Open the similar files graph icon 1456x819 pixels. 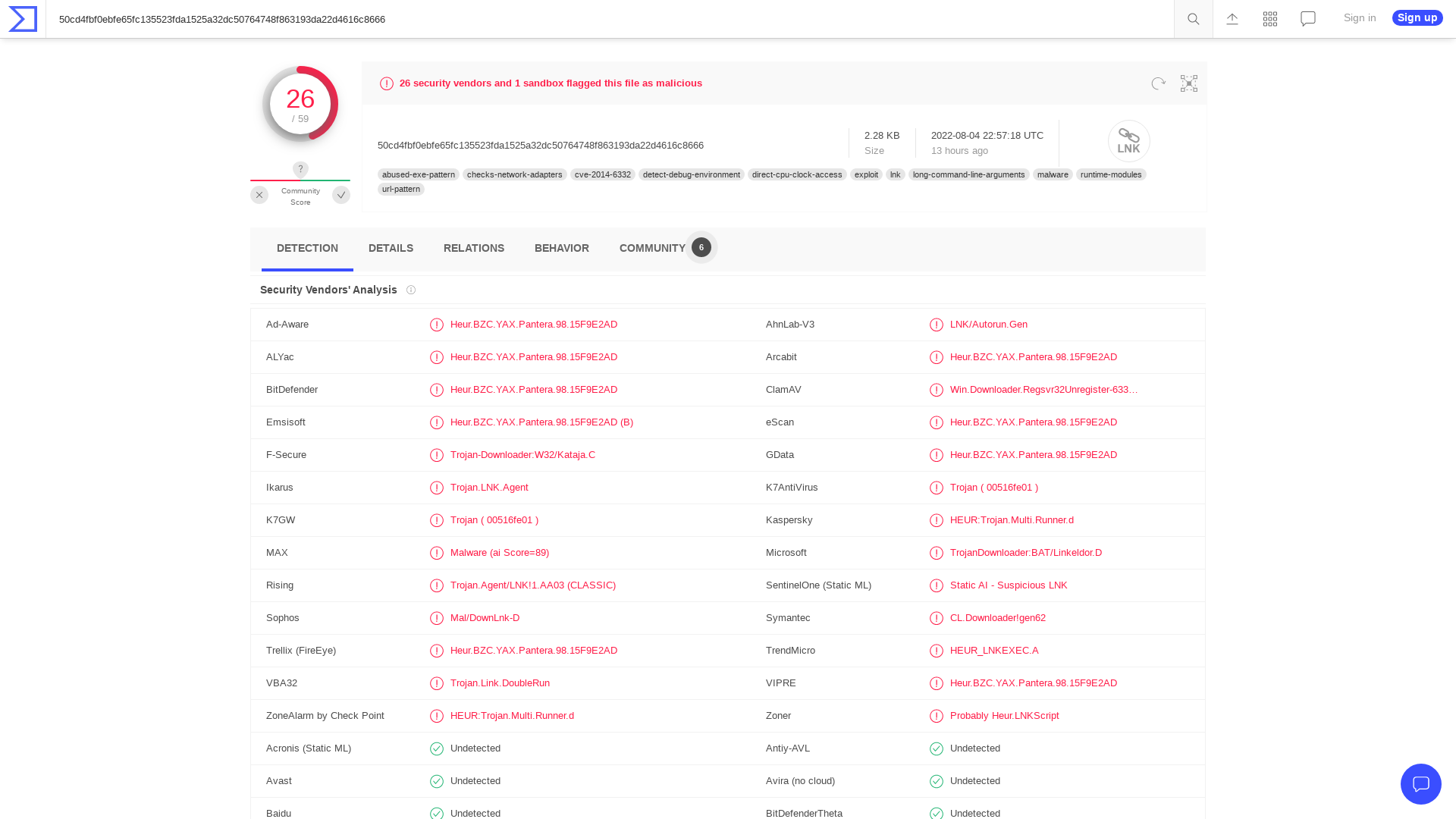(x=1188, y=83)
